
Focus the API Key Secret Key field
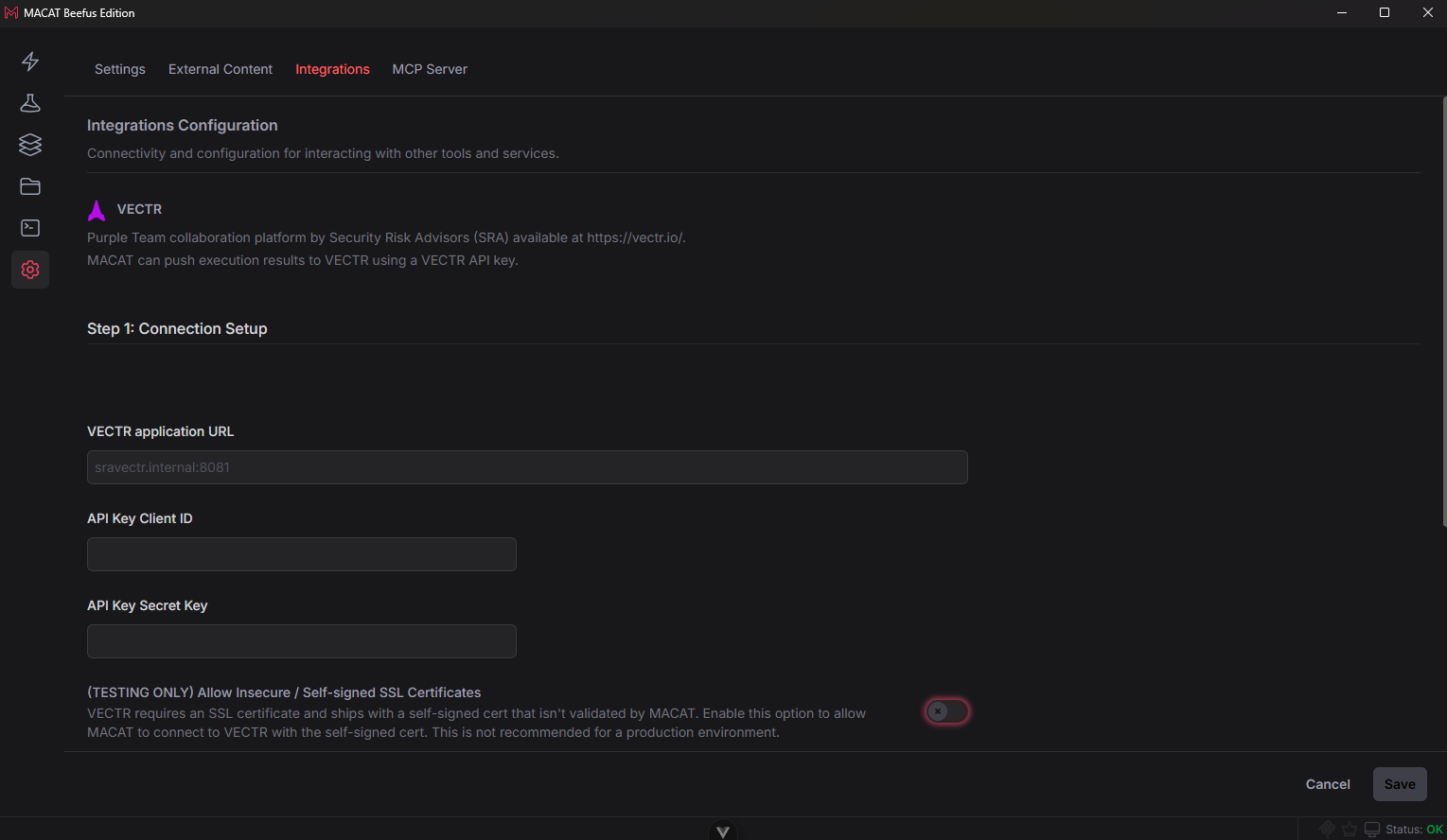click(302, 641)
